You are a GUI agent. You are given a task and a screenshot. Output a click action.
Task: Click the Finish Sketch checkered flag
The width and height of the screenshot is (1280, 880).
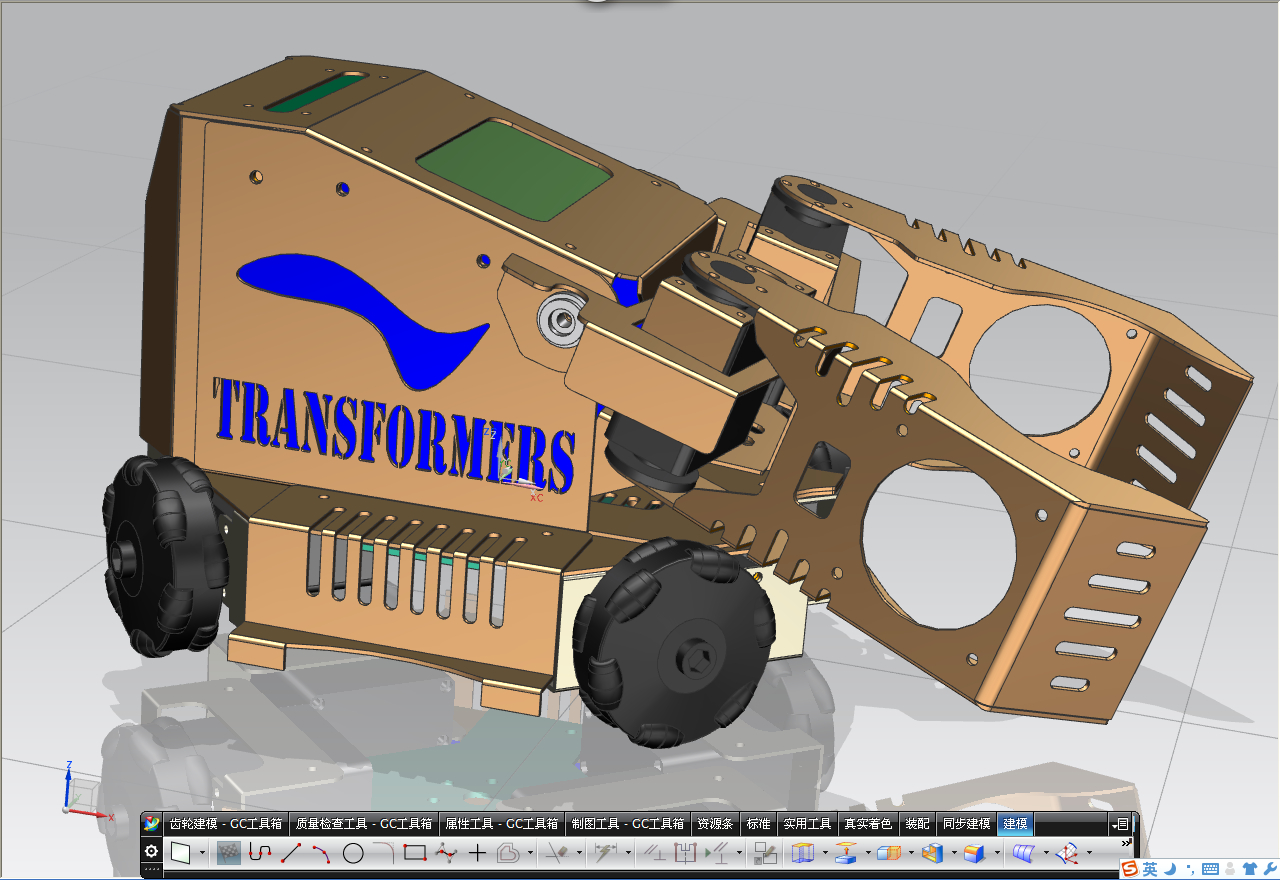[229, 853]
